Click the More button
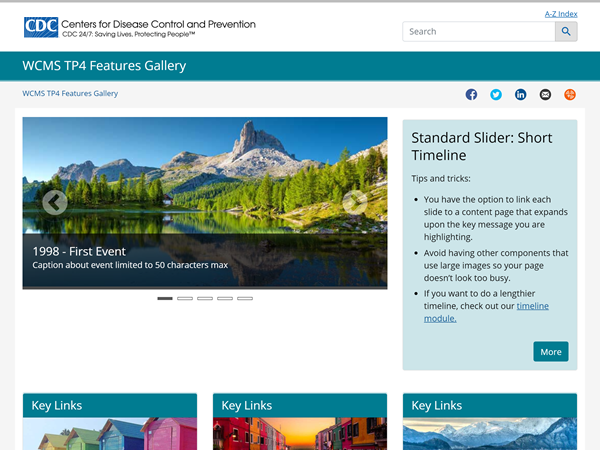 pos(551,352)
